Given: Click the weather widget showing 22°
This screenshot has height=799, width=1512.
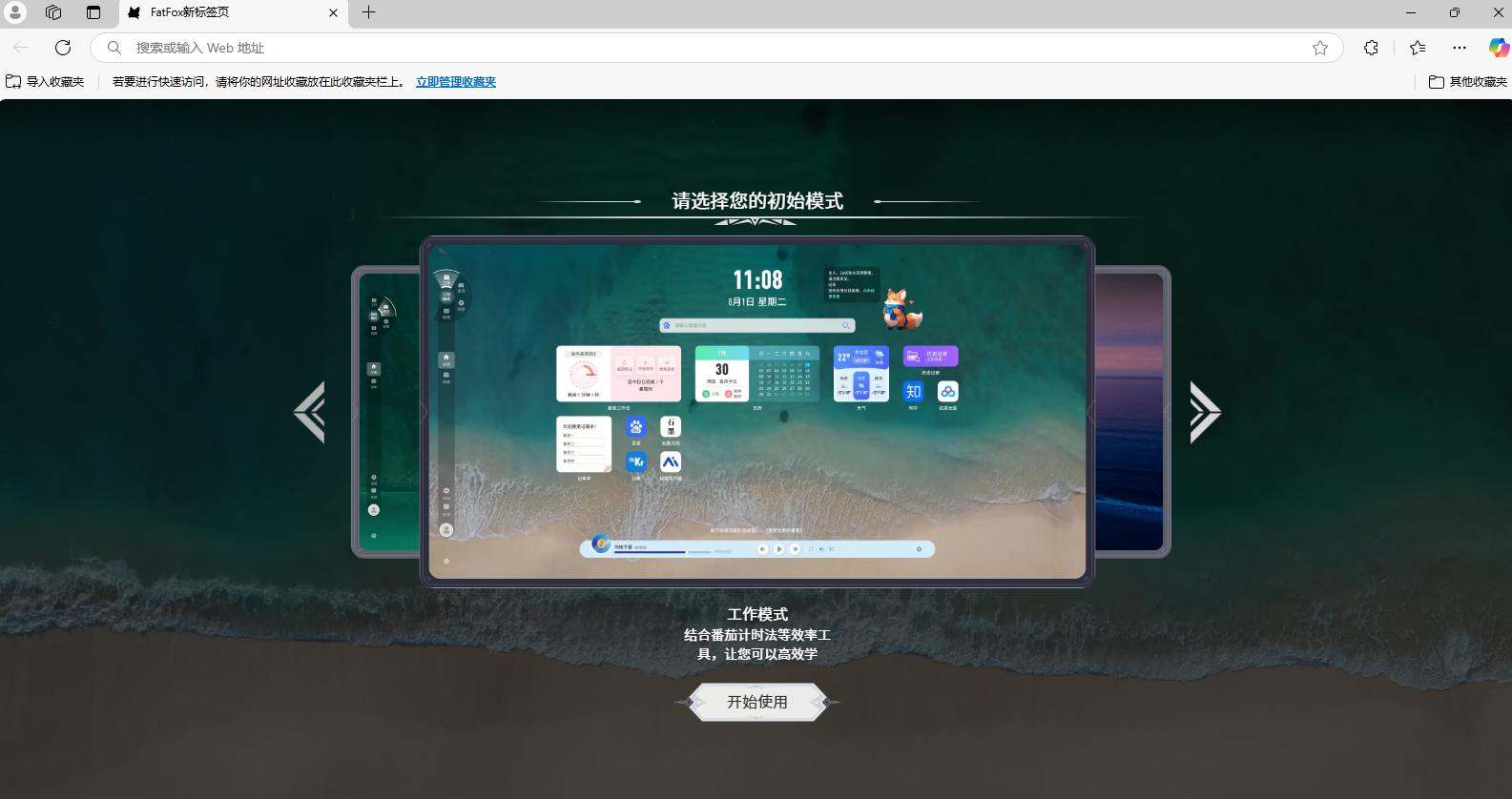Looking at the screenshot, I should tap(860, 374).
